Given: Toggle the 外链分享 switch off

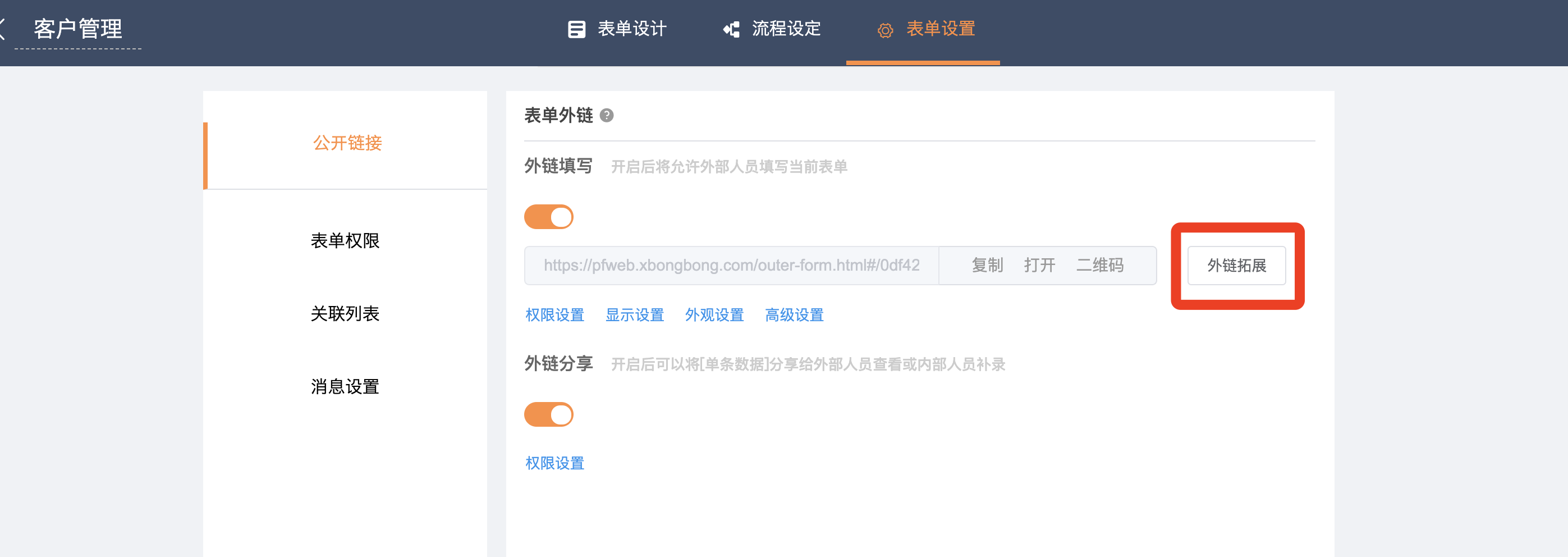Looking at the screenshot, I should (548, 414).
